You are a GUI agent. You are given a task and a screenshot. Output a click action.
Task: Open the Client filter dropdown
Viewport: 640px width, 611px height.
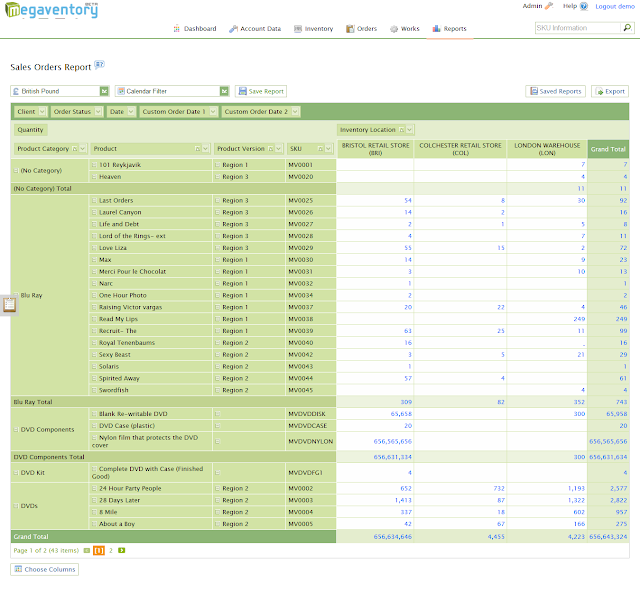pyautogui.click(x=42, y=111)
